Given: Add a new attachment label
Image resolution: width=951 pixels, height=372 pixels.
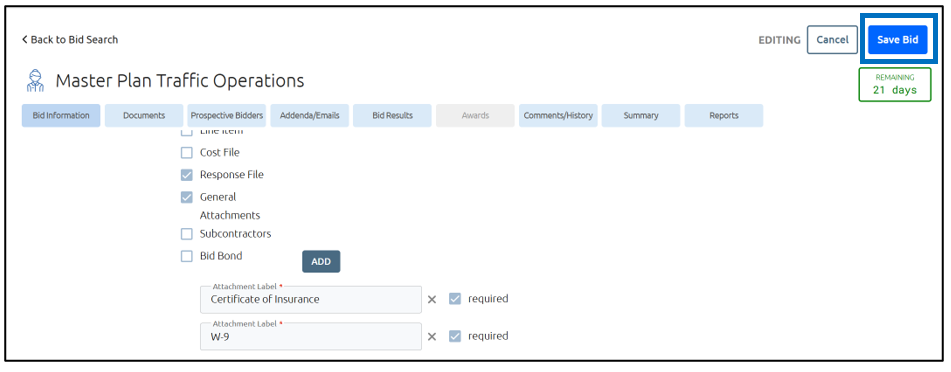Looking at the screenshot, I should click(321, 262).
